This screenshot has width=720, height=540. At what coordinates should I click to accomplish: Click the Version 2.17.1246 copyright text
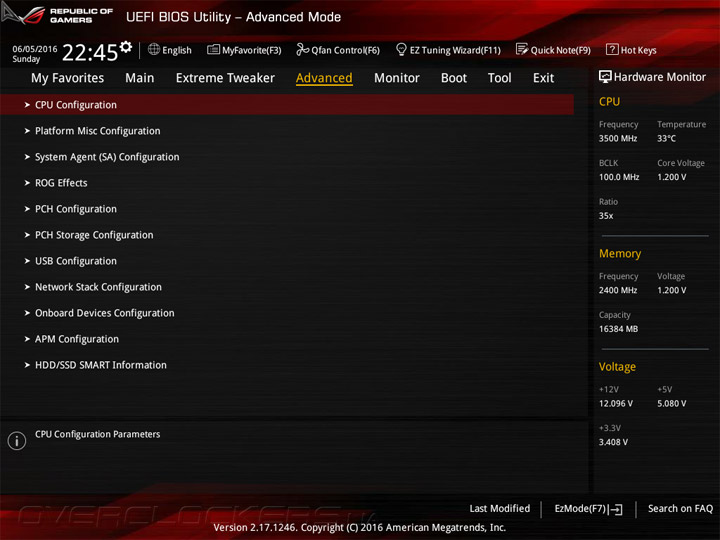pyautogui.click(x=360, y=528)
